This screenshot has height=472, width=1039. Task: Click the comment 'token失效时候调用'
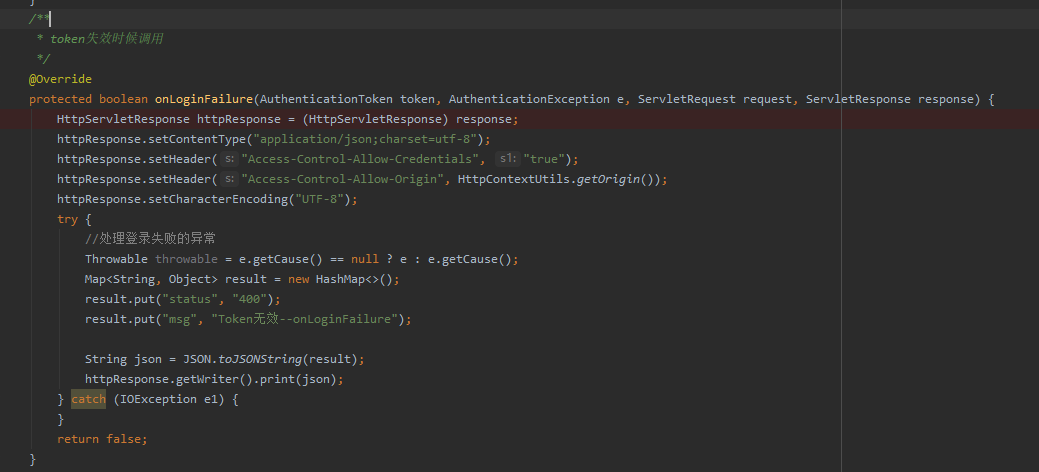107,39
